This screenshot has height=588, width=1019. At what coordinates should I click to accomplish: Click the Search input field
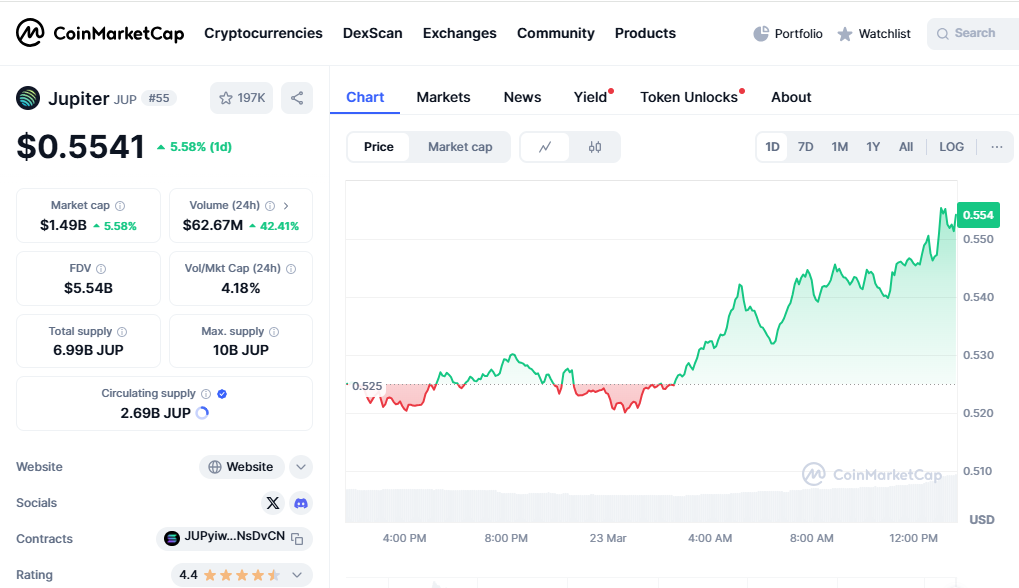(973, 34)
